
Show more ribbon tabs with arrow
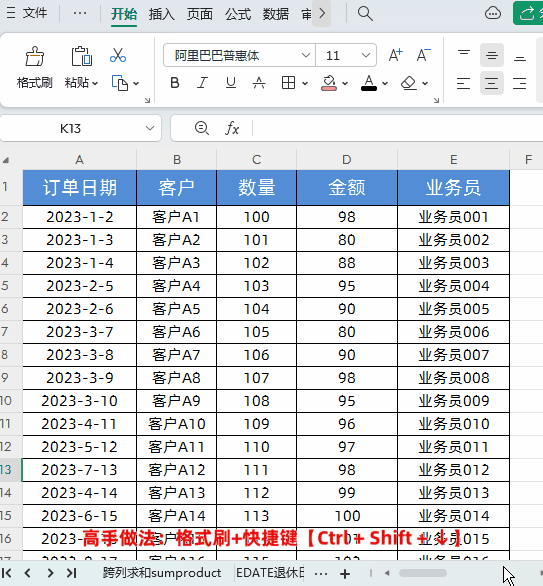coord(322,13)
